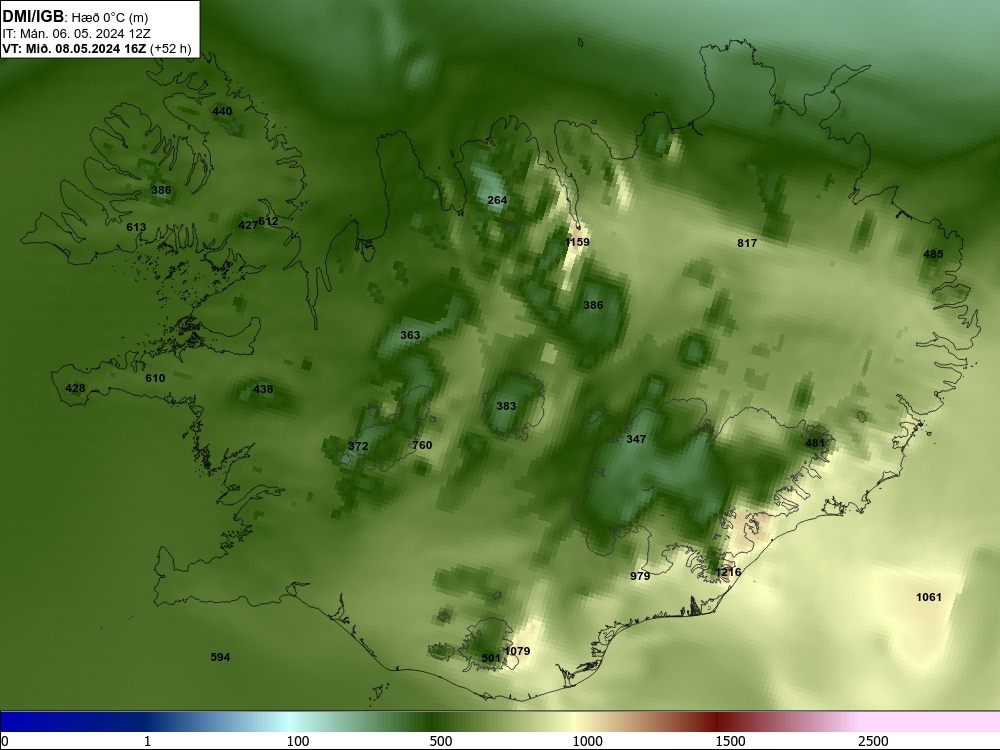
Task: Click the 100 tick on the color scale
Action: point(298,741)
